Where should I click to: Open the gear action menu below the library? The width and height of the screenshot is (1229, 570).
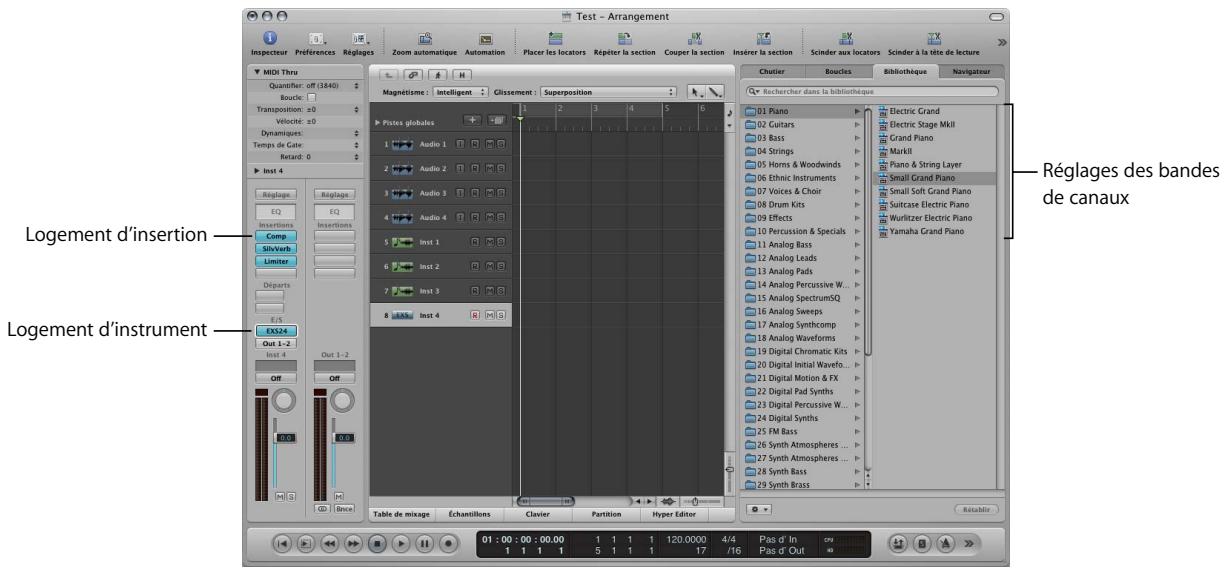click(761, 509)
